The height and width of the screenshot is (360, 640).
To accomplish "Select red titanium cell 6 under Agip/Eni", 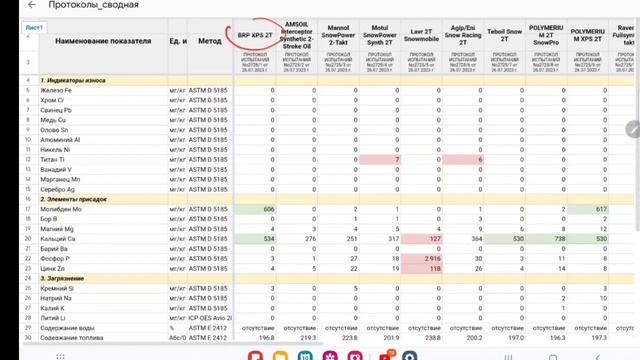I will (463, 160).
